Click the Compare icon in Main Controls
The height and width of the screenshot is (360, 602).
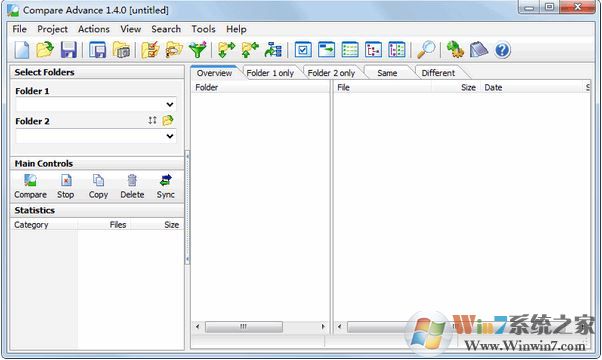click(30, 187)
